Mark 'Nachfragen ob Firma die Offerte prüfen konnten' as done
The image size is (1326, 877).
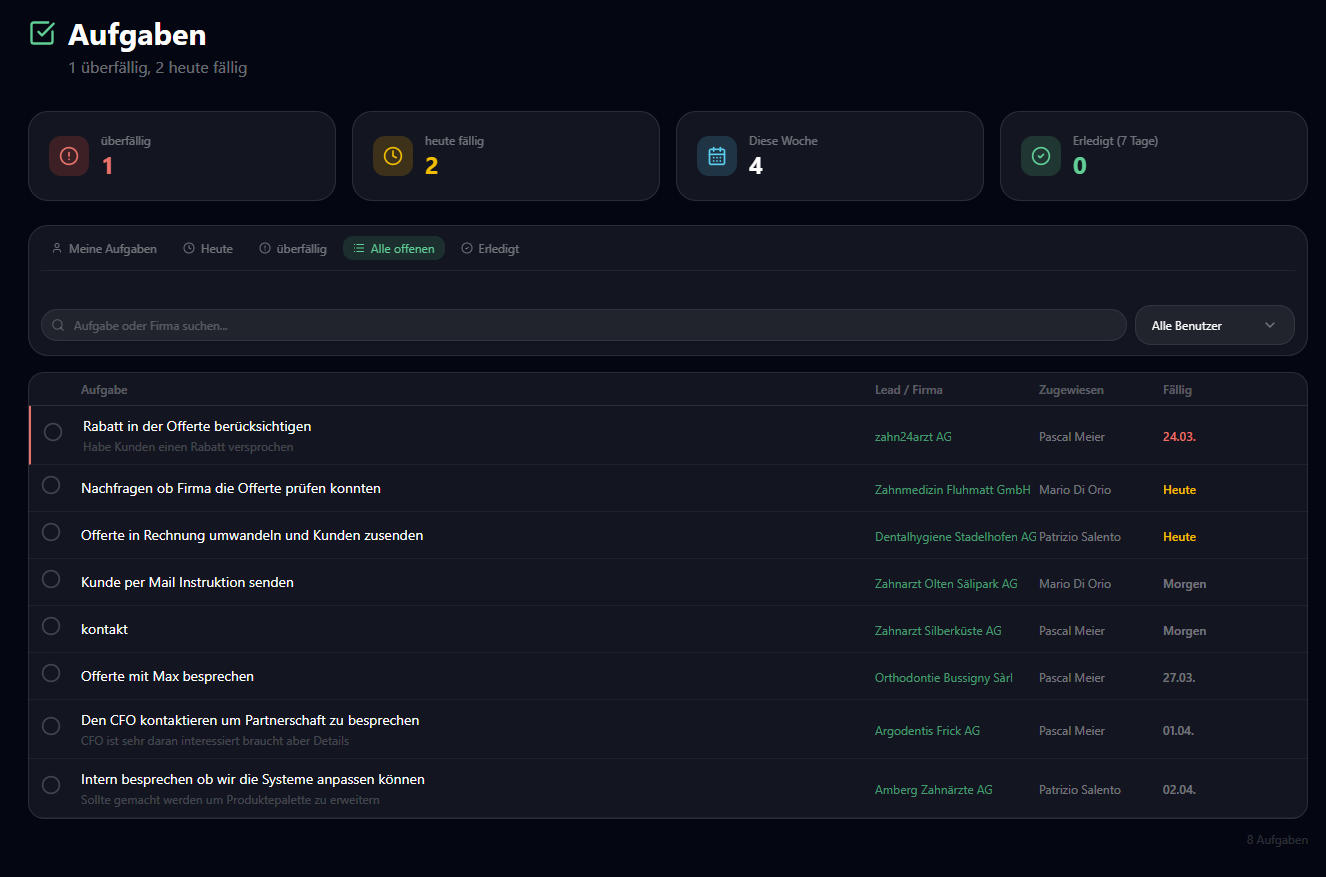51,485
